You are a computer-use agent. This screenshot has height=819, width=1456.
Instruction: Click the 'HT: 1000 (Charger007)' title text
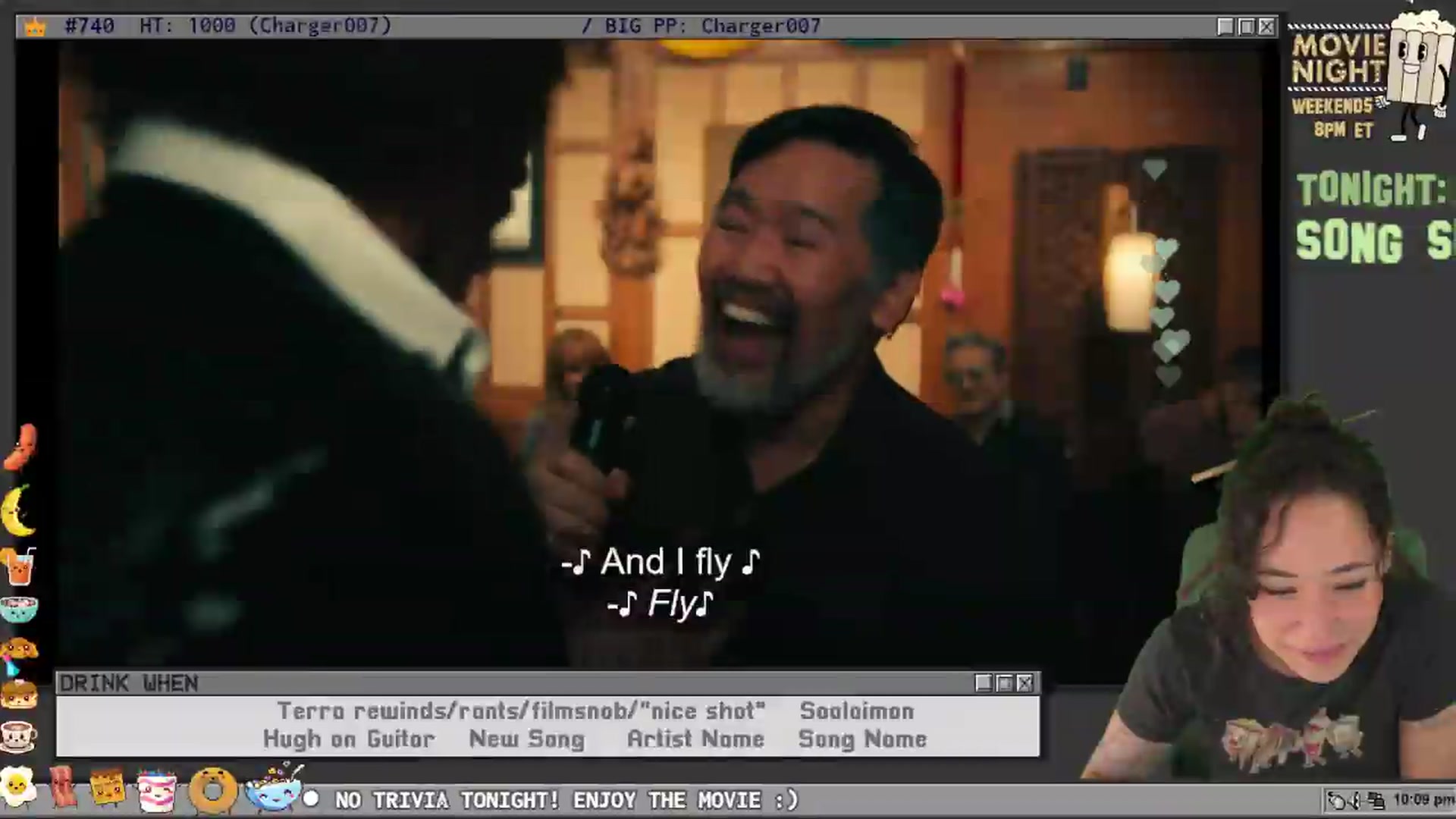pyautogui.click(x=265, y=27)
